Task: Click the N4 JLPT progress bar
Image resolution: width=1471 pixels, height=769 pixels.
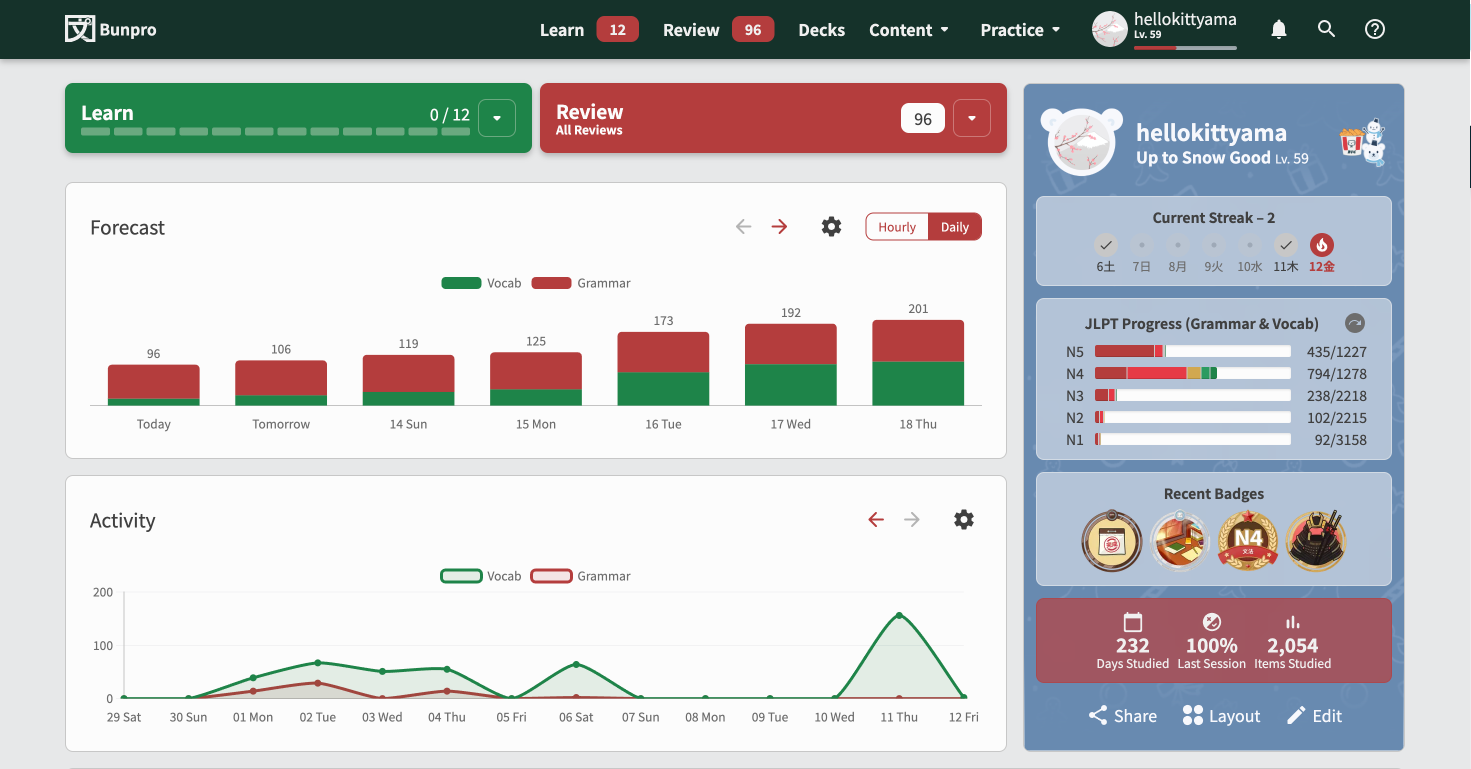Action: (1192, 374)
